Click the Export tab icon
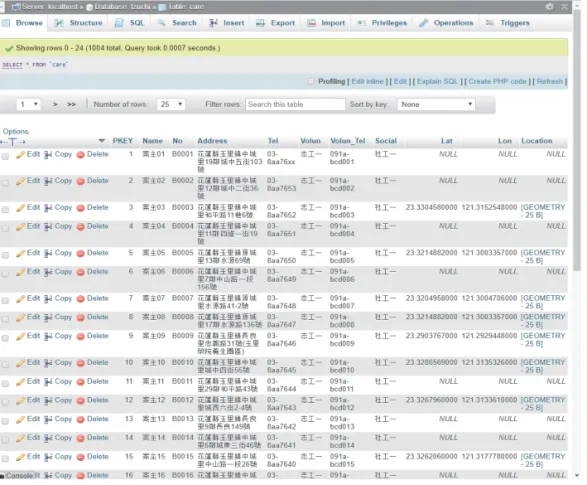The image size is (587, 485). 260,23
